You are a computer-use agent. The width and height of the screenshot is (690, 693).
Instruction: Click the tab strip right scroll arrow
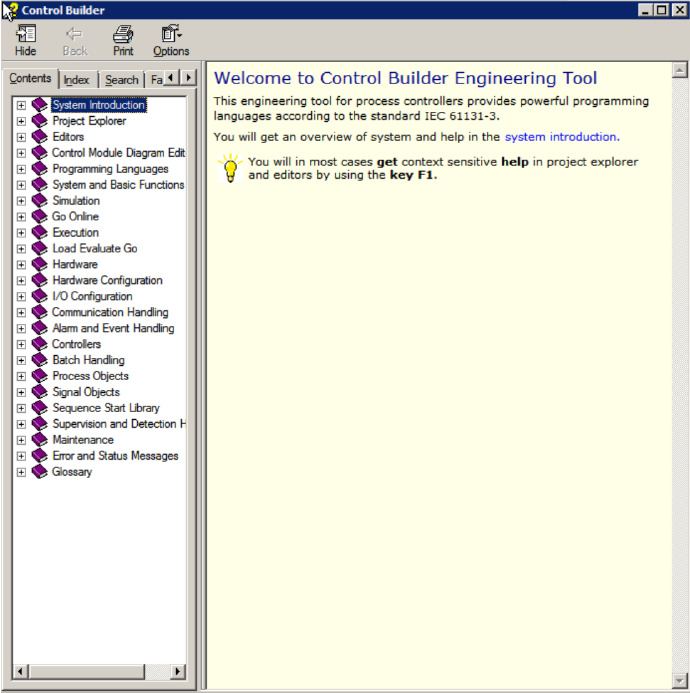[188, 78]
